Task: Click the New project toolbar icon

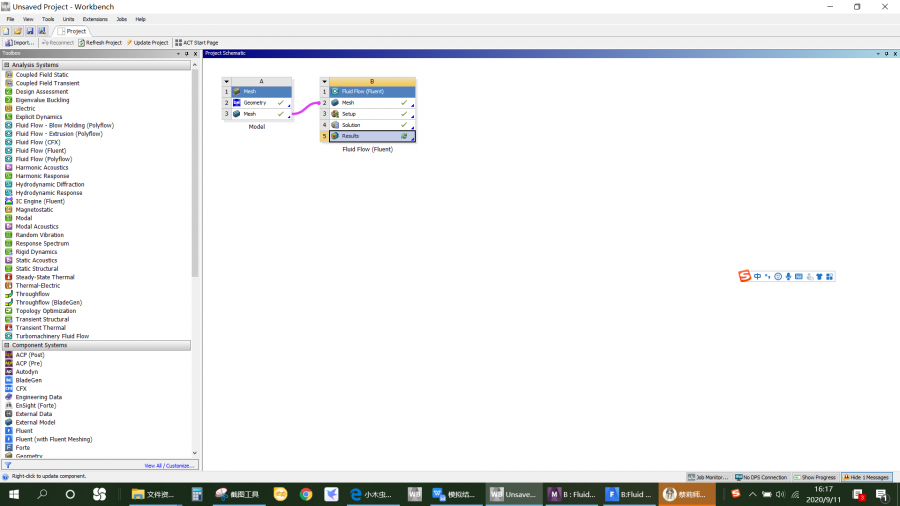Action: (6, 31)
